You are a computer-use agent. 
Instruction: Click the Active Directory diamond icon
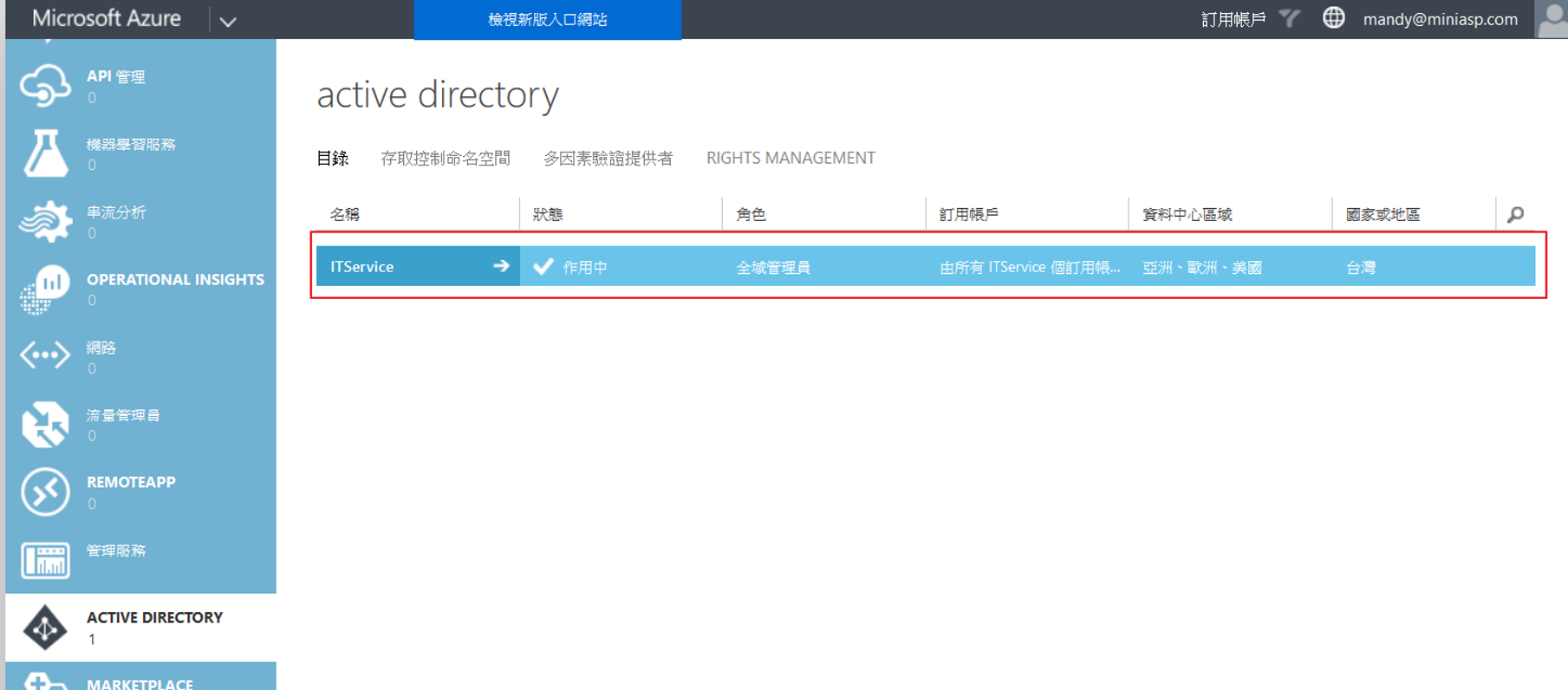pos(45,627)
